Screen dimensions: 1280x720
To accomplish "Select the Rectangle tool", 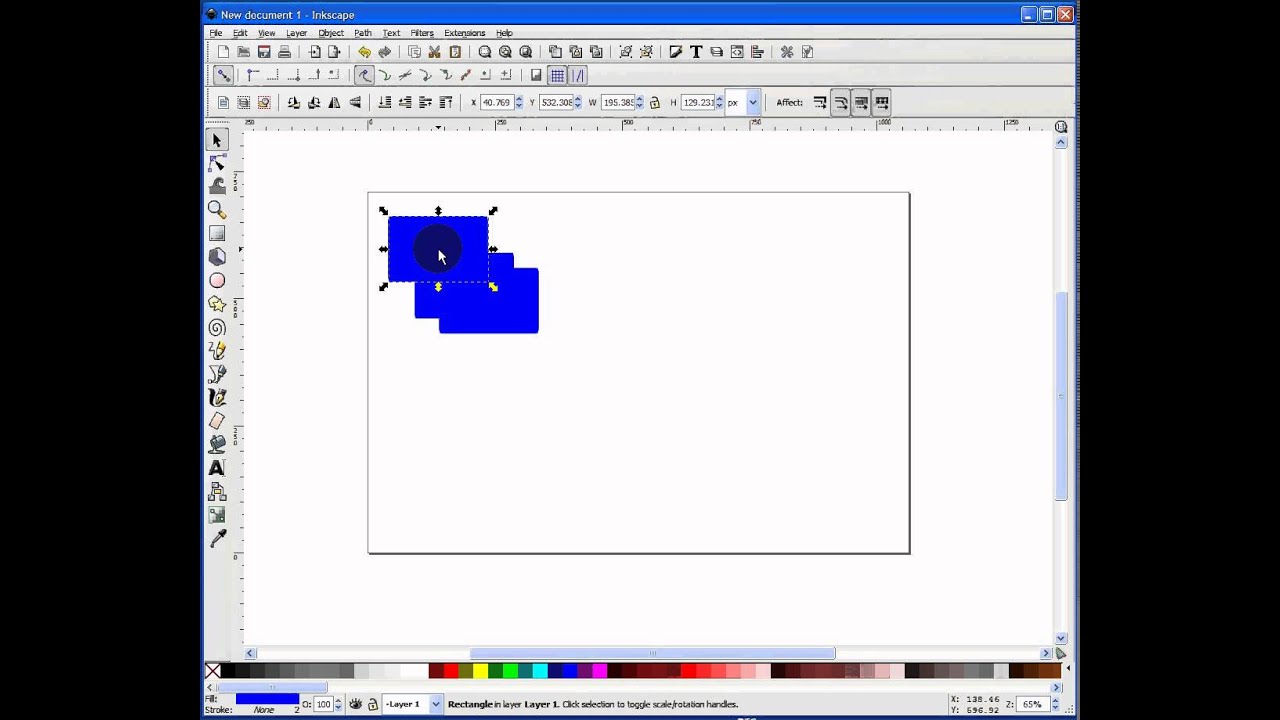I will tap(217, 233).
